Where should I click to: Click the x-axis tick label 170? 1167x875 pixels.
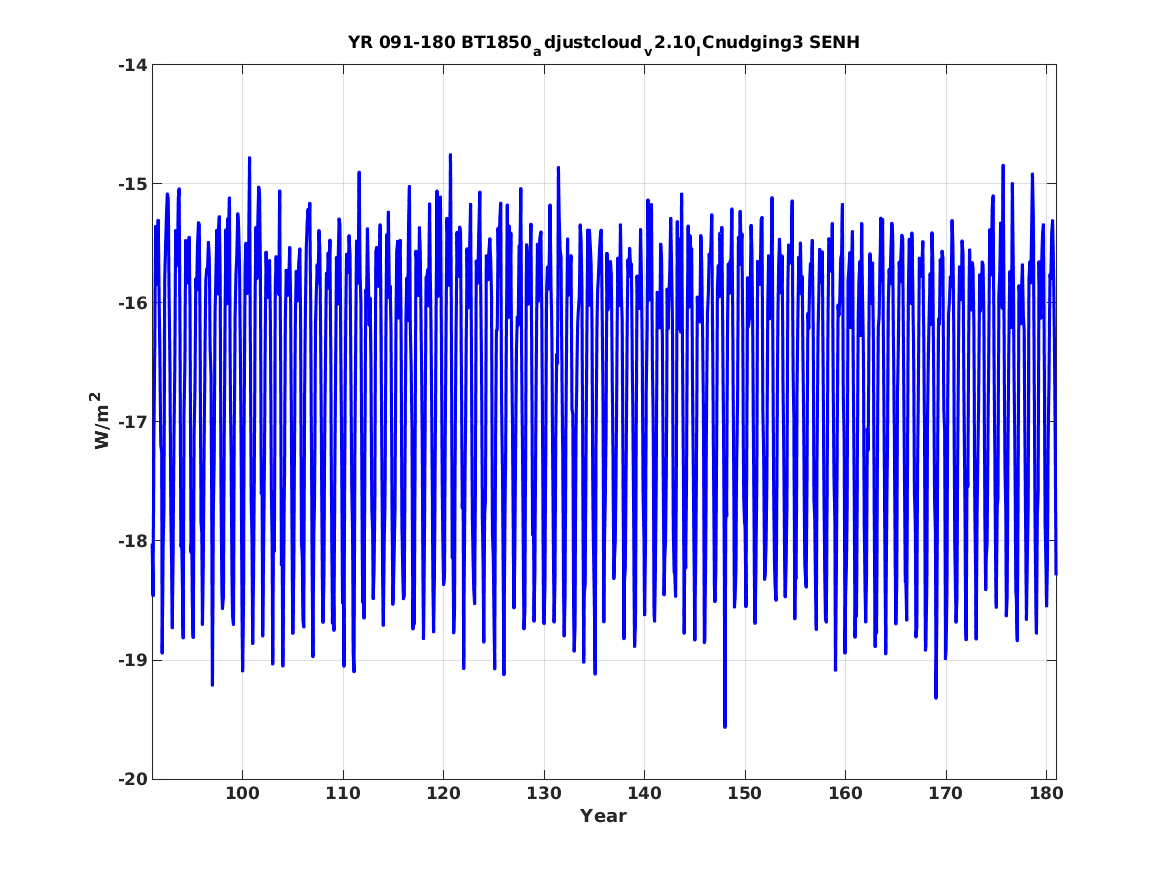946,793
